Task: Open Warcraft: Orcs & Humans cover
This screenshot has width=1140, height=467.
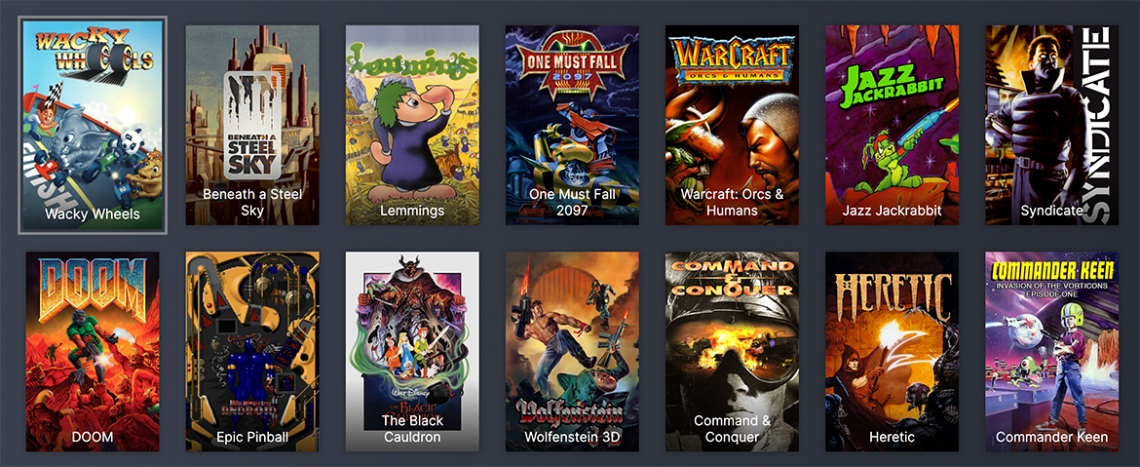Action: pyautogui.click(x=732, y=125)
